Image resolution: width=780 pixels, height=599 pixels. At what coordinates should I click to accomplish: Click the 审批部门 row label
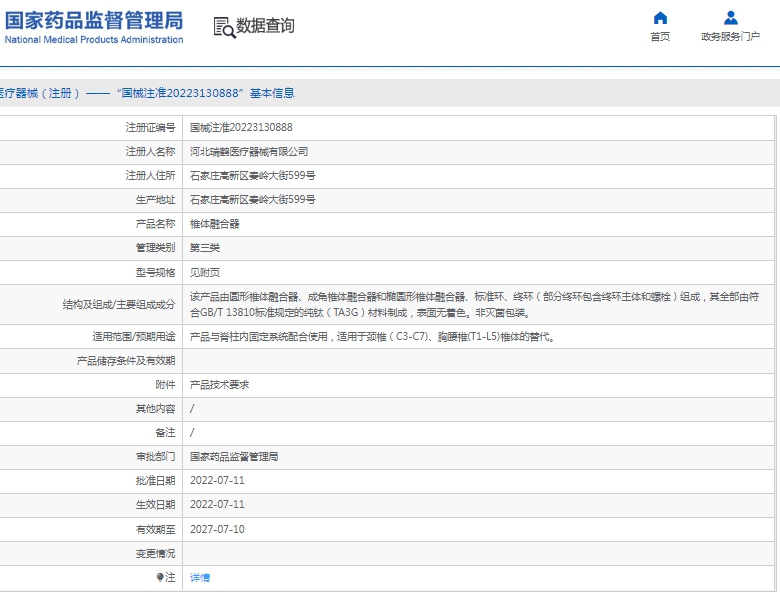pos(156,456)
